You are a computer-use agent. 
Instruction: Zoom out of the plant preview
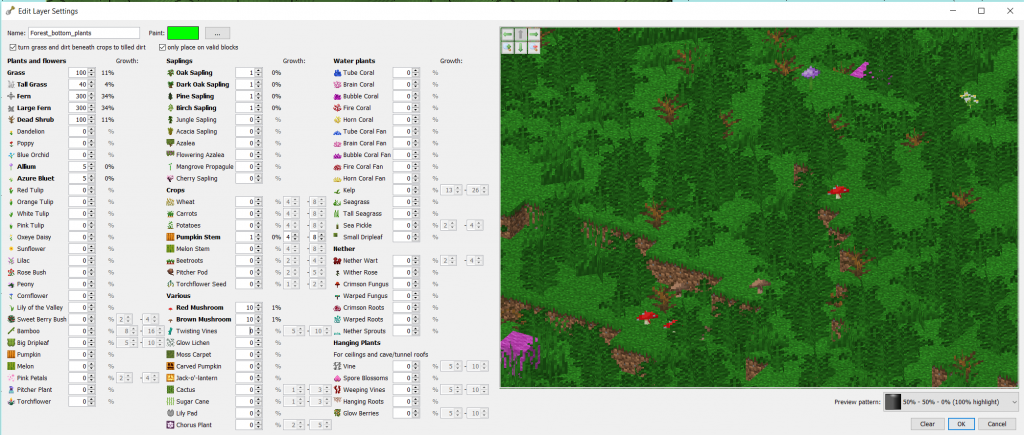click(535, 46)
